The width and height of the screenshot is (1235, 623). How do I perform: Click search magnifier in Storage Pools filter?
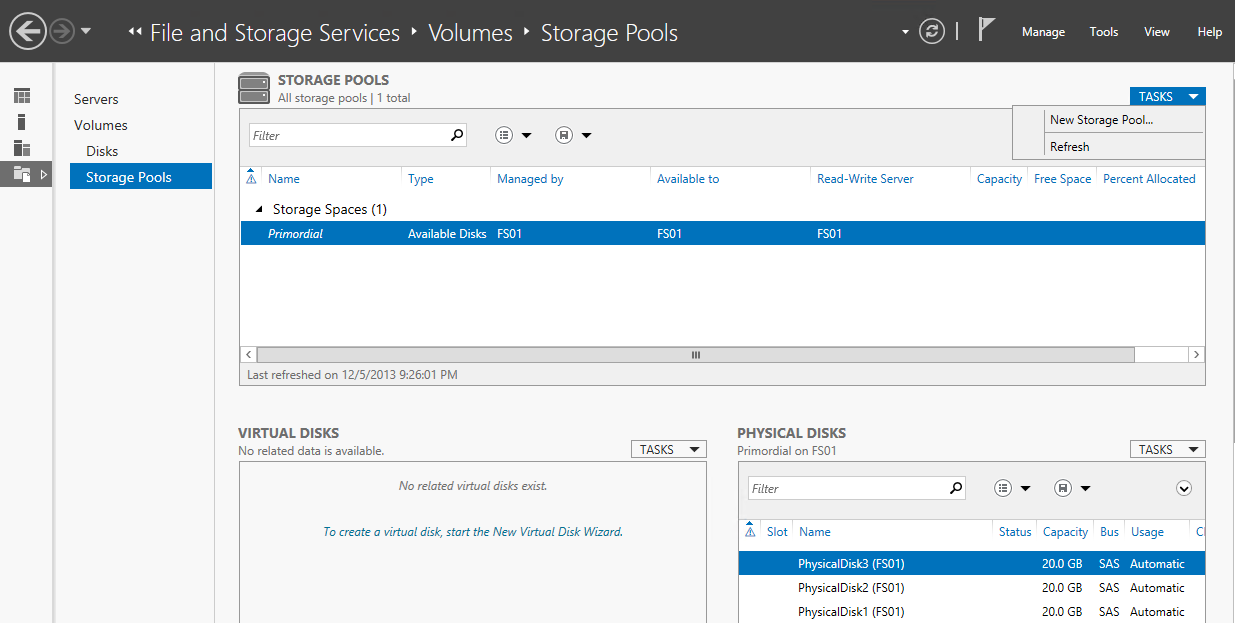(457, 135)
